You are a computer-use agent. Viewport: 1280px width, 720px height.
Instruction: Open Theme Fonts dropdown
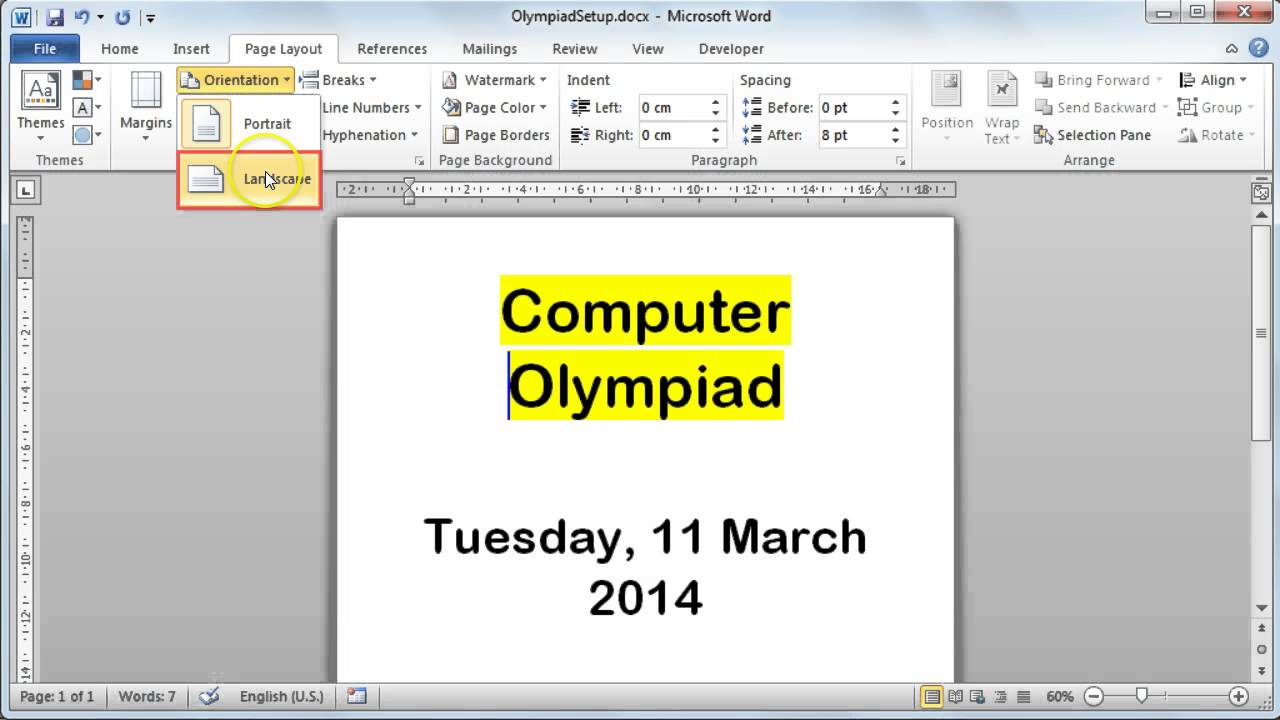pyautogui.click(x=87, y=107)
